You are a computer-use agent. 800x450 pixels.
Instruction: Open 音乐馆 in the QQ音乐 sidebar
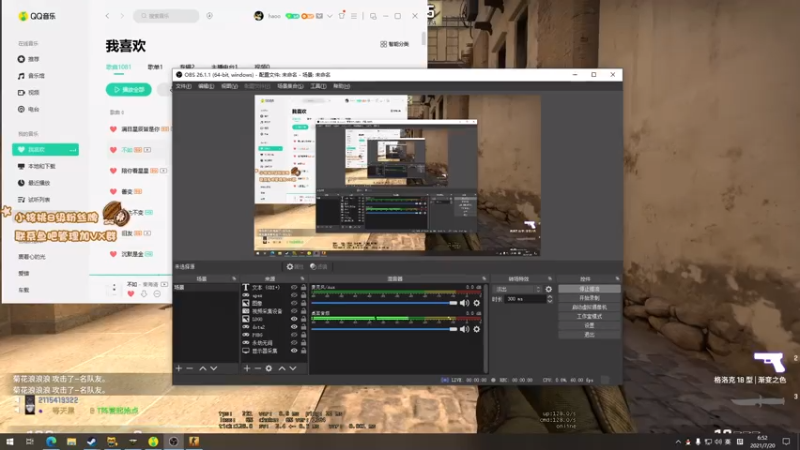pos(31,76)
